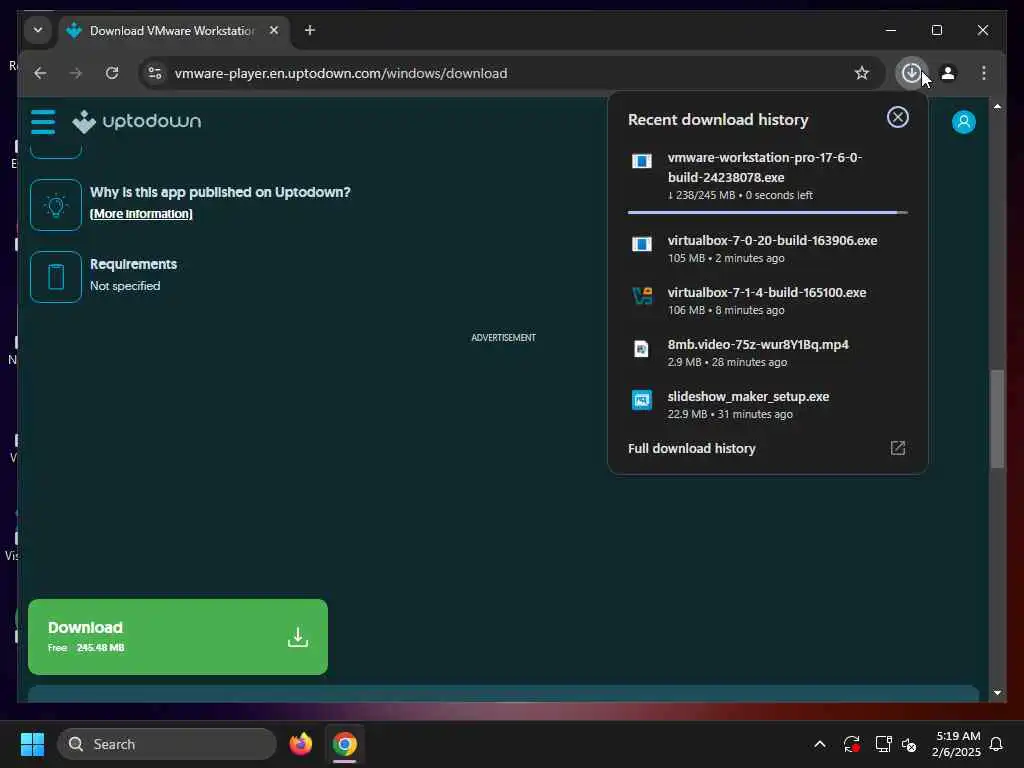1024x768 pixels.
Task: Click the virtualbox-7-1-4 file icon
Action: coord(641,296)
